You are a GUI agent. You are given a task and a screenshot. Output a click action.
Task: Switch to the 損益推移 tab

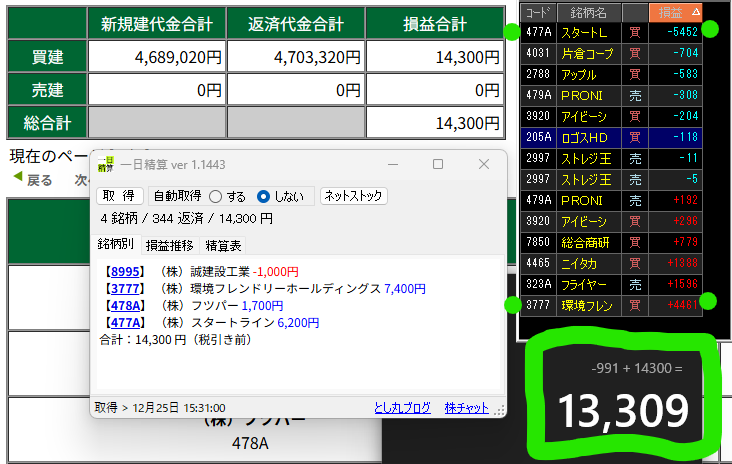[x=170, y=245]
